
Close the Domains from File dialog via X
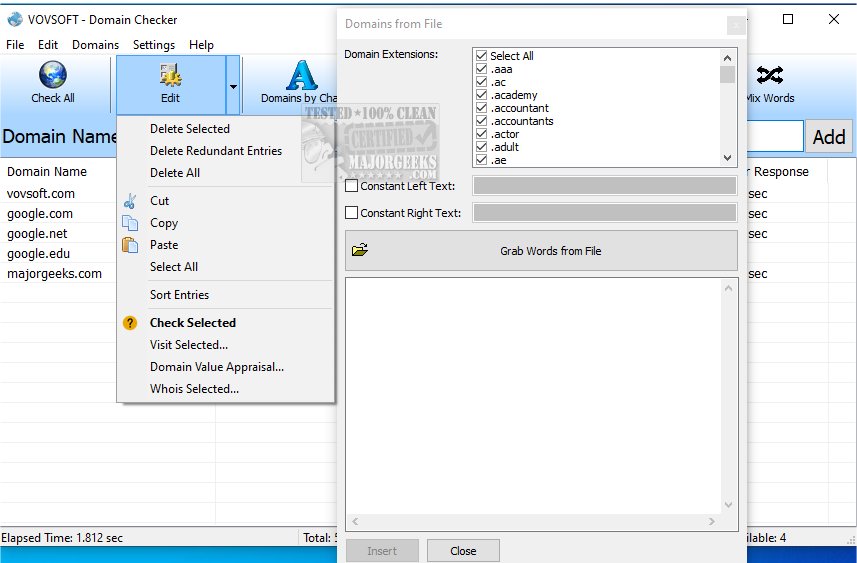[x=736, y=25]
